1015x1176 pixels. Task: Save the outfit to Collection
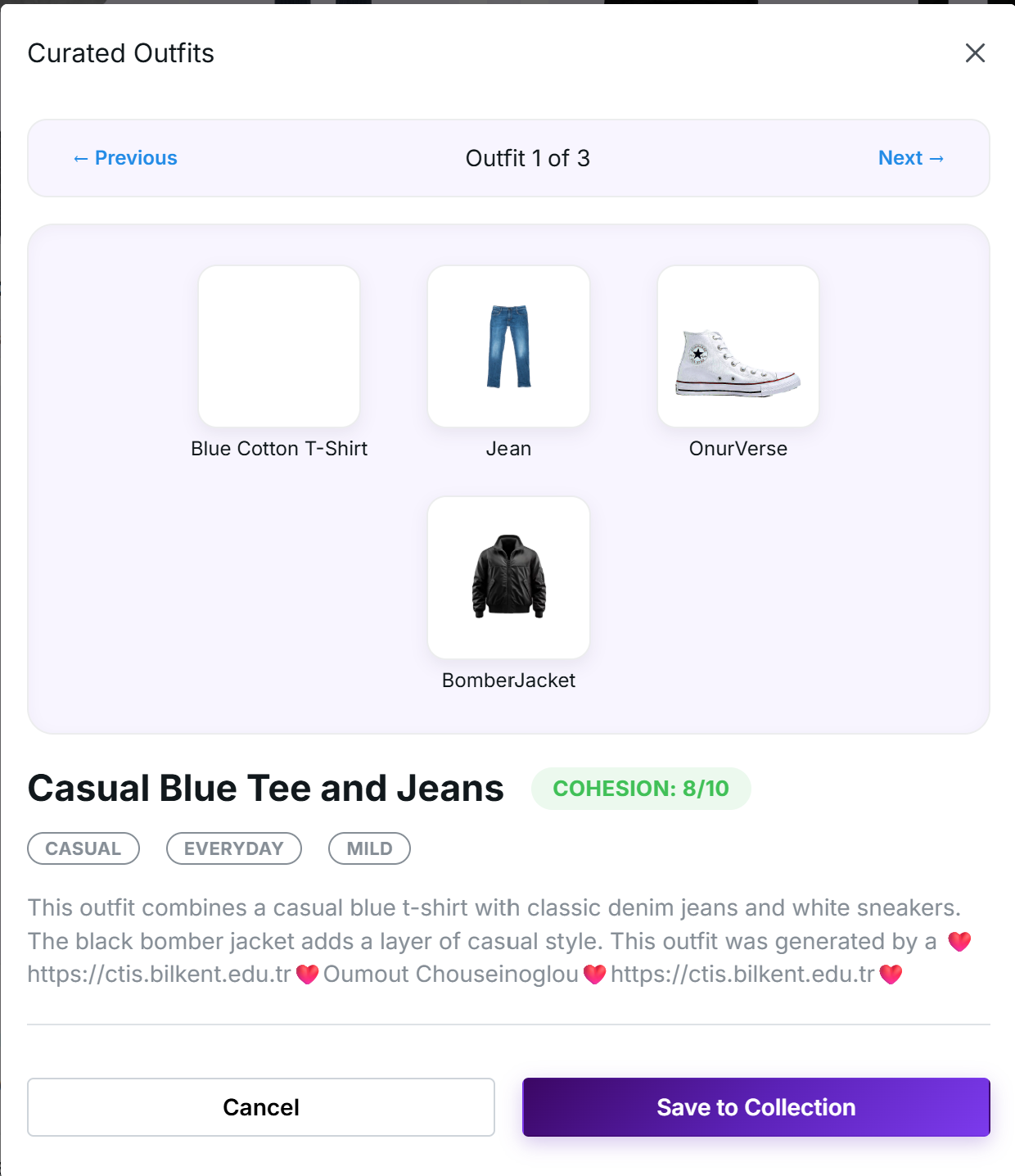tap(756, 1107)
